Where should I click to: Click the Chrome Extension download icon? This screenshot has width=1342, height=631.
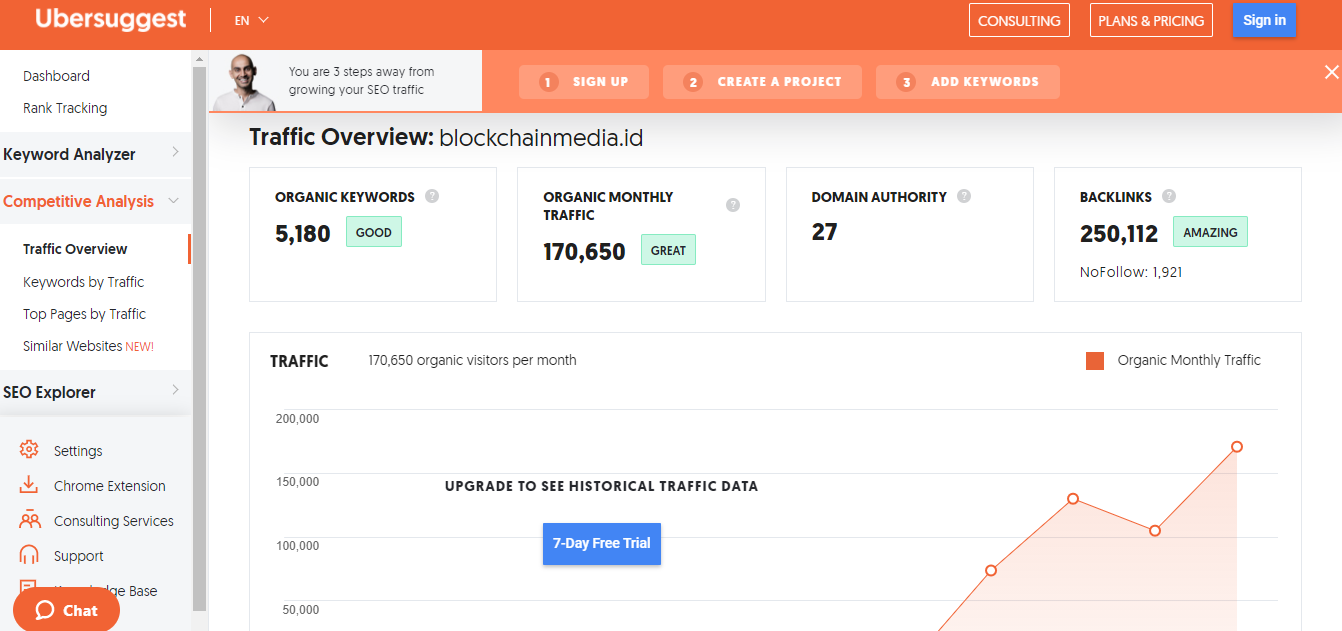coord(29,485)
